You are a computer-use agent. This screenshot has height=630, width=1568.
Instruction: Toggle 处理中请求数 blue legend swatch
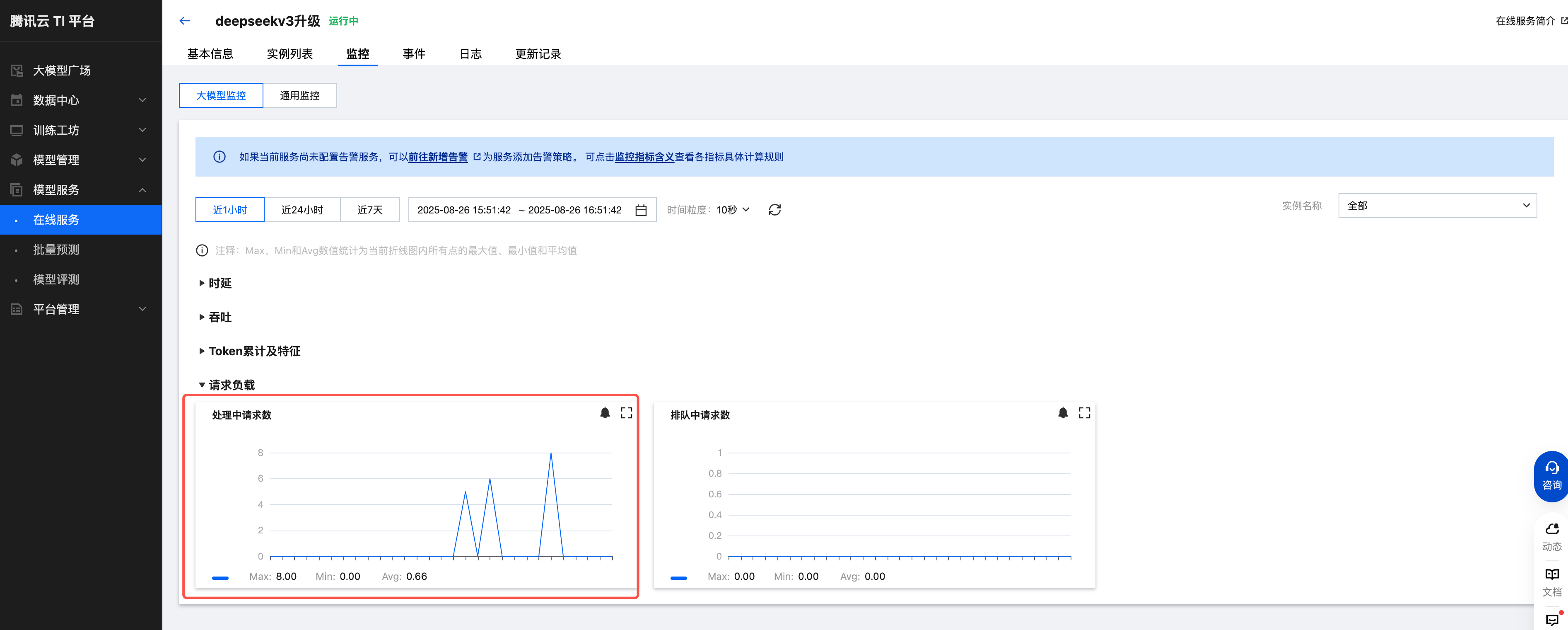[220, 577]
